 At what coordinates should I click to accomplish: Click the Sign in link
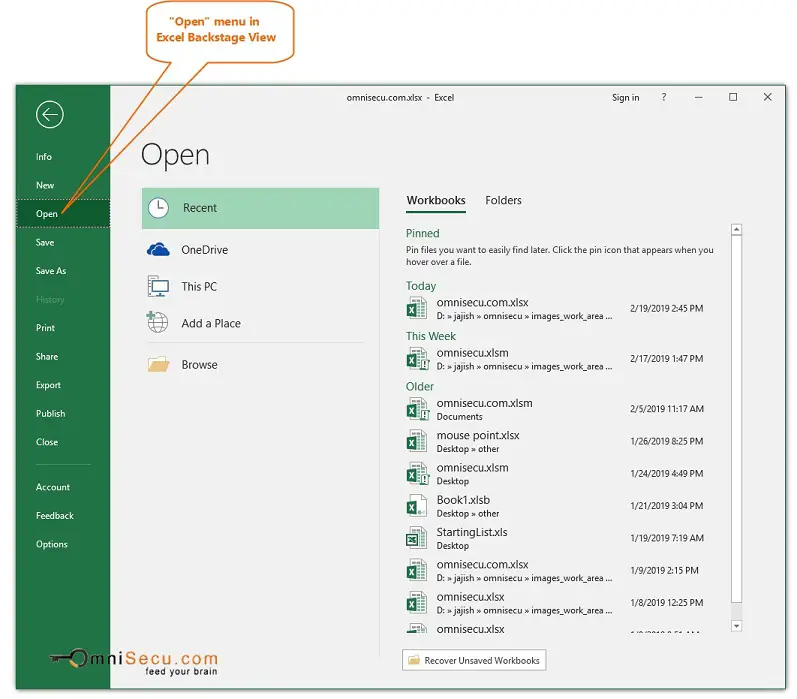click(625, 98)
